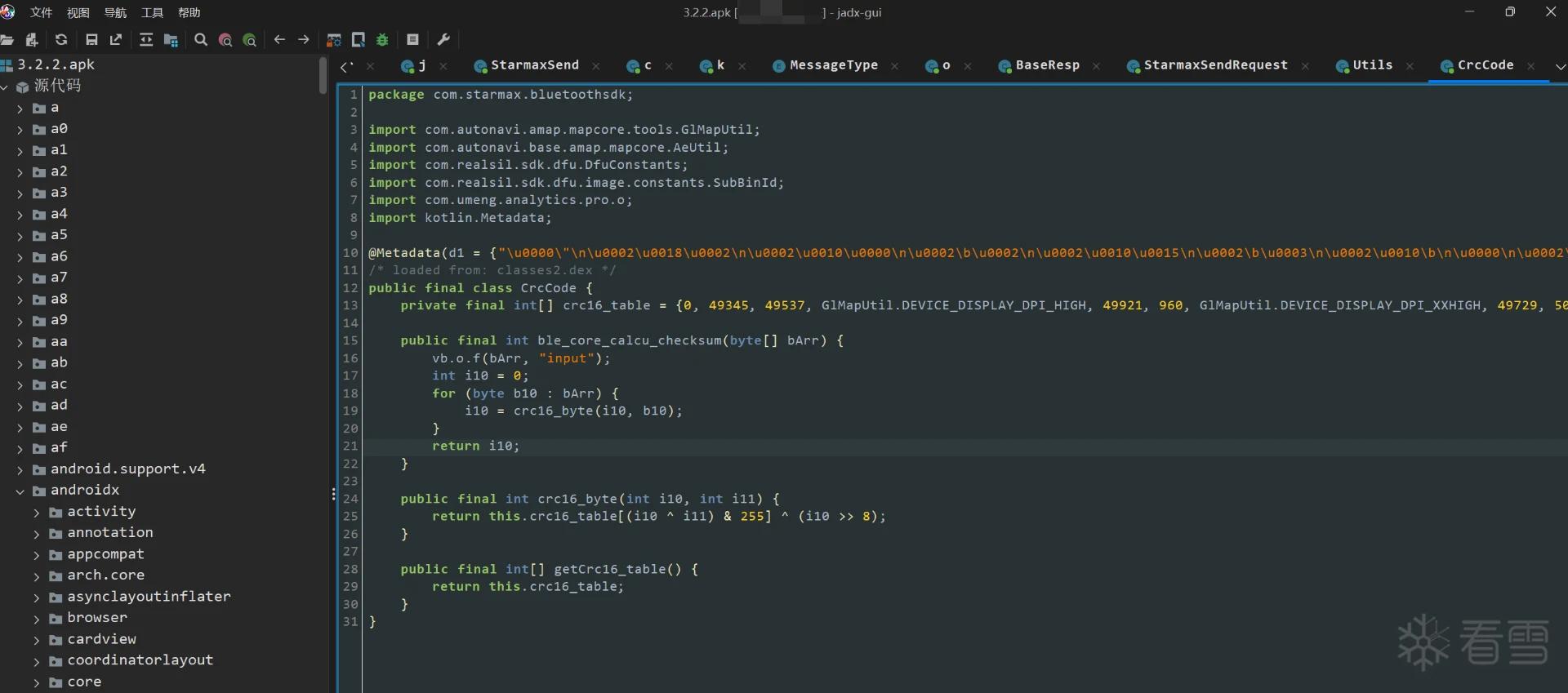Viewport: 1568px width, 693px height.
Task: Expand the cardview subpackage
Action: [37, 640]
